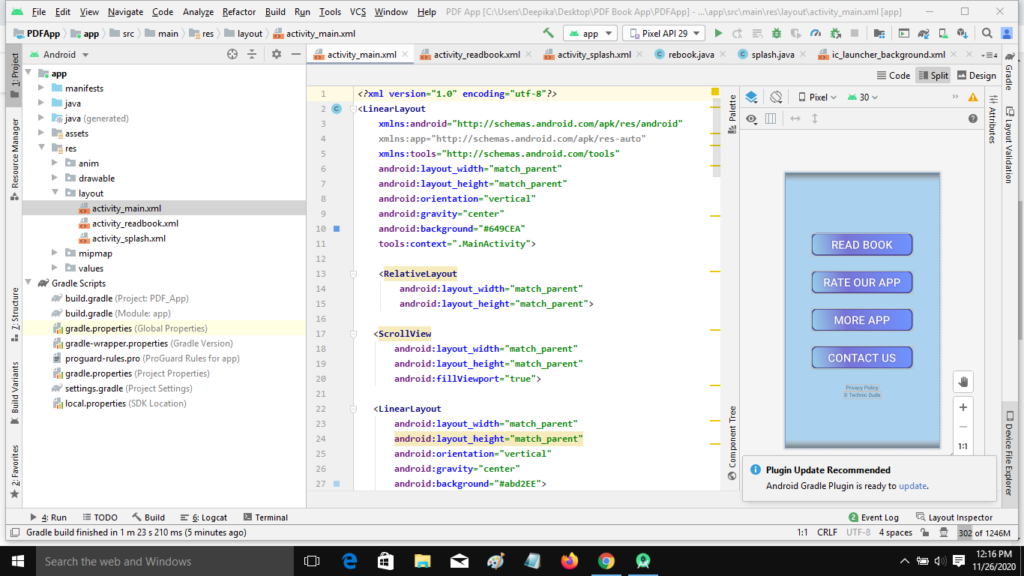Zoom out the preview with minus button
This screenshot has width=1024, height=576.
pyautogui.click(x=963, y=427)
